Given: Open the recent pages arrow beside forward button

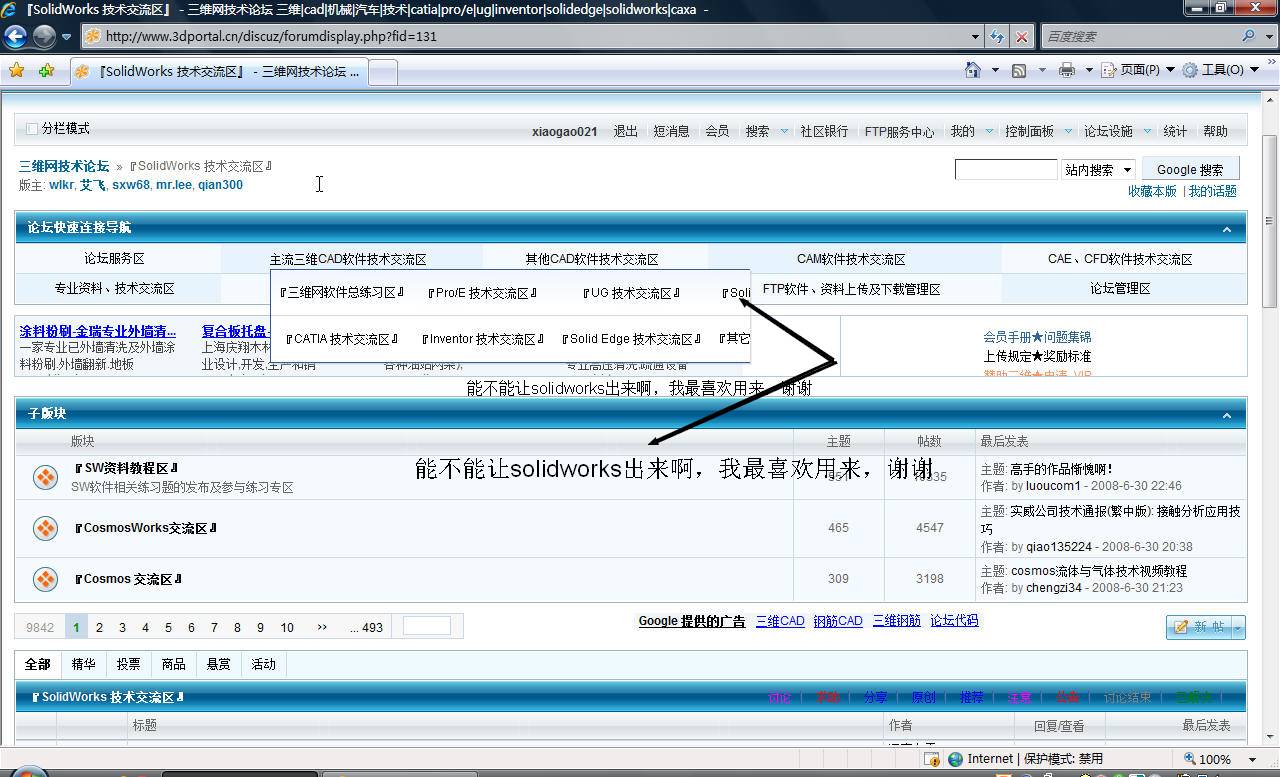Looking at the screenshot, I should pos(66,37).
